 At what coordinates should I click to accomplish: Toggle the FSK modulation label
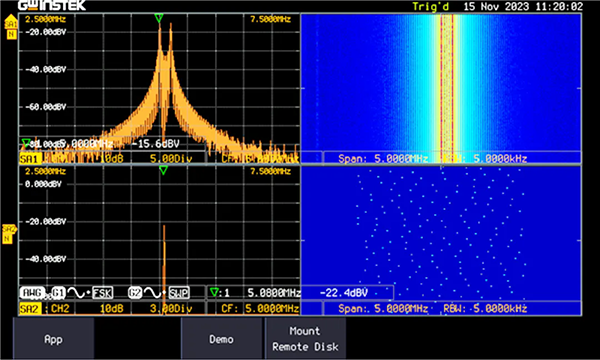pyautogui.click(x=103, y=293)
